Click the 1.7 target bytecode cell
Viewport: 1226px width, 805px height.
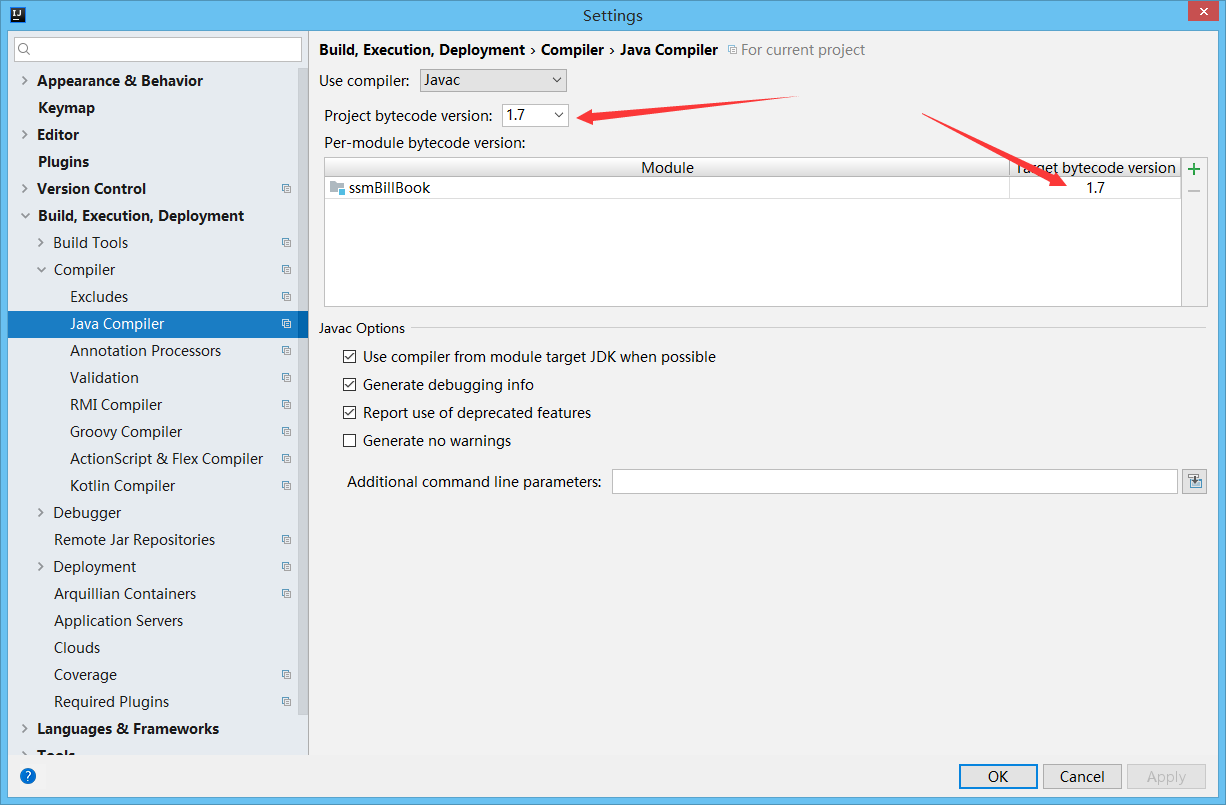point(1095,188)
